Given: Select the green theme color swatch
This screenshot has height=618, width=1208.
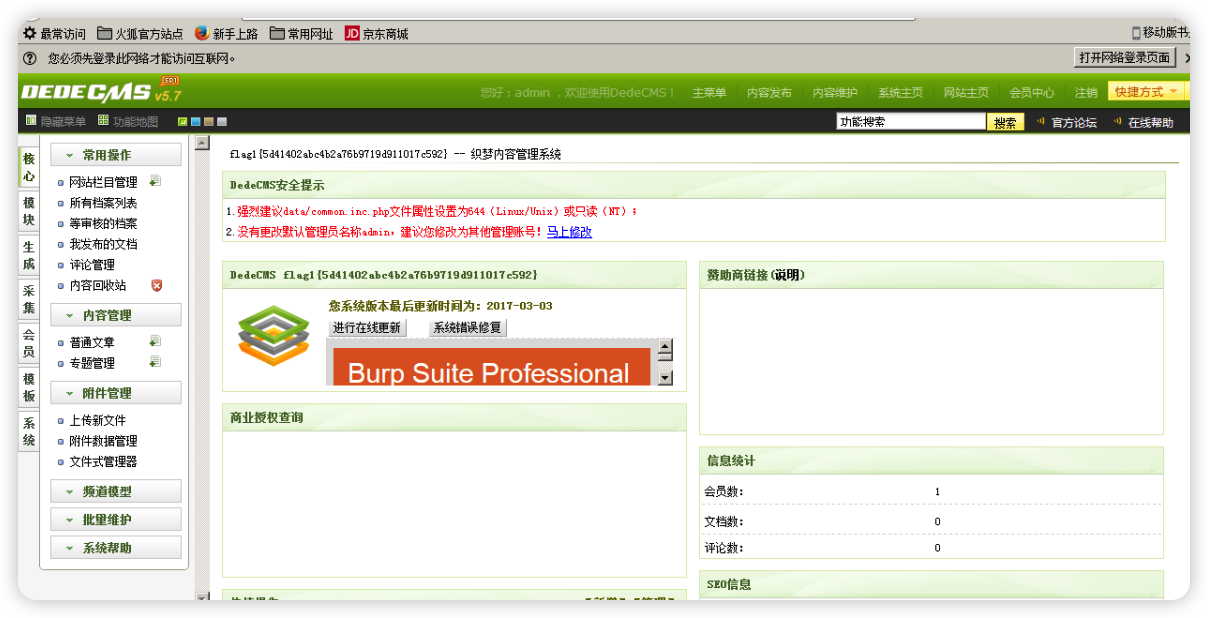Looking at the screenshot, I should [x=183, y=122].
